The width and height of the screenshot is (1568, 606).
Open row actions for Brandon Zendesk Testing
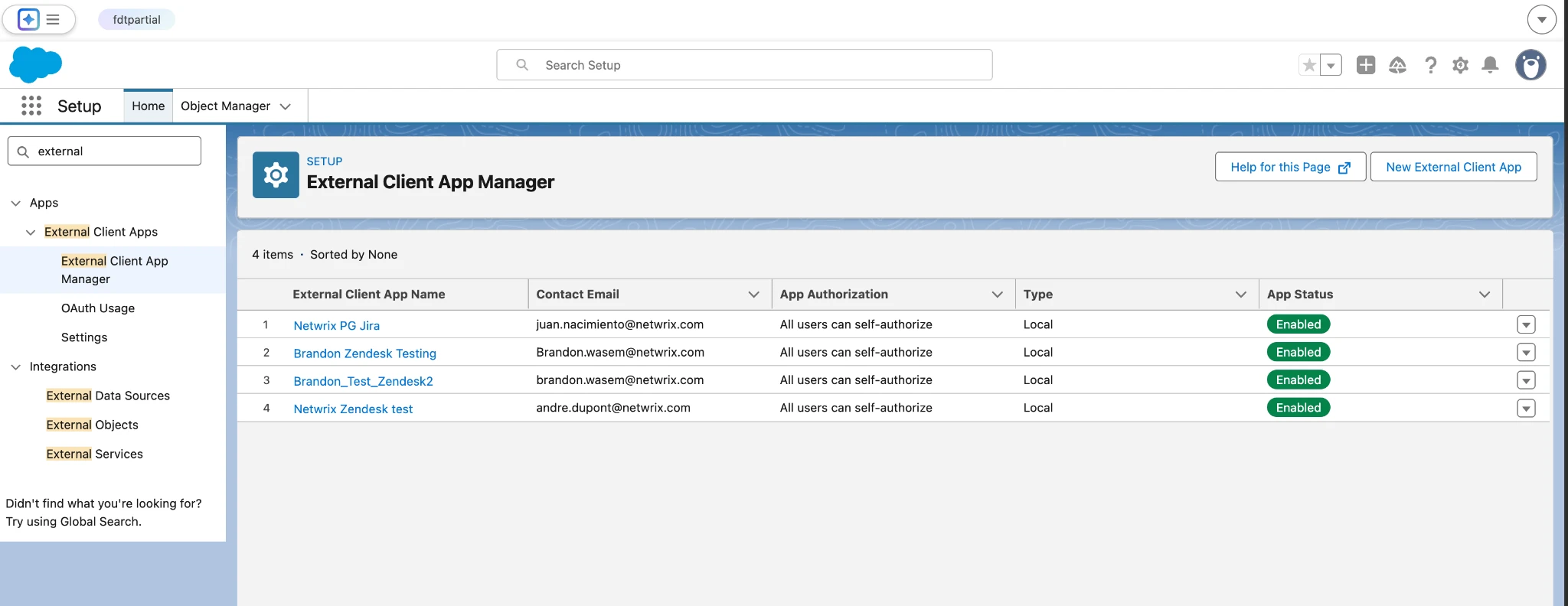[x=1526, y=352]
